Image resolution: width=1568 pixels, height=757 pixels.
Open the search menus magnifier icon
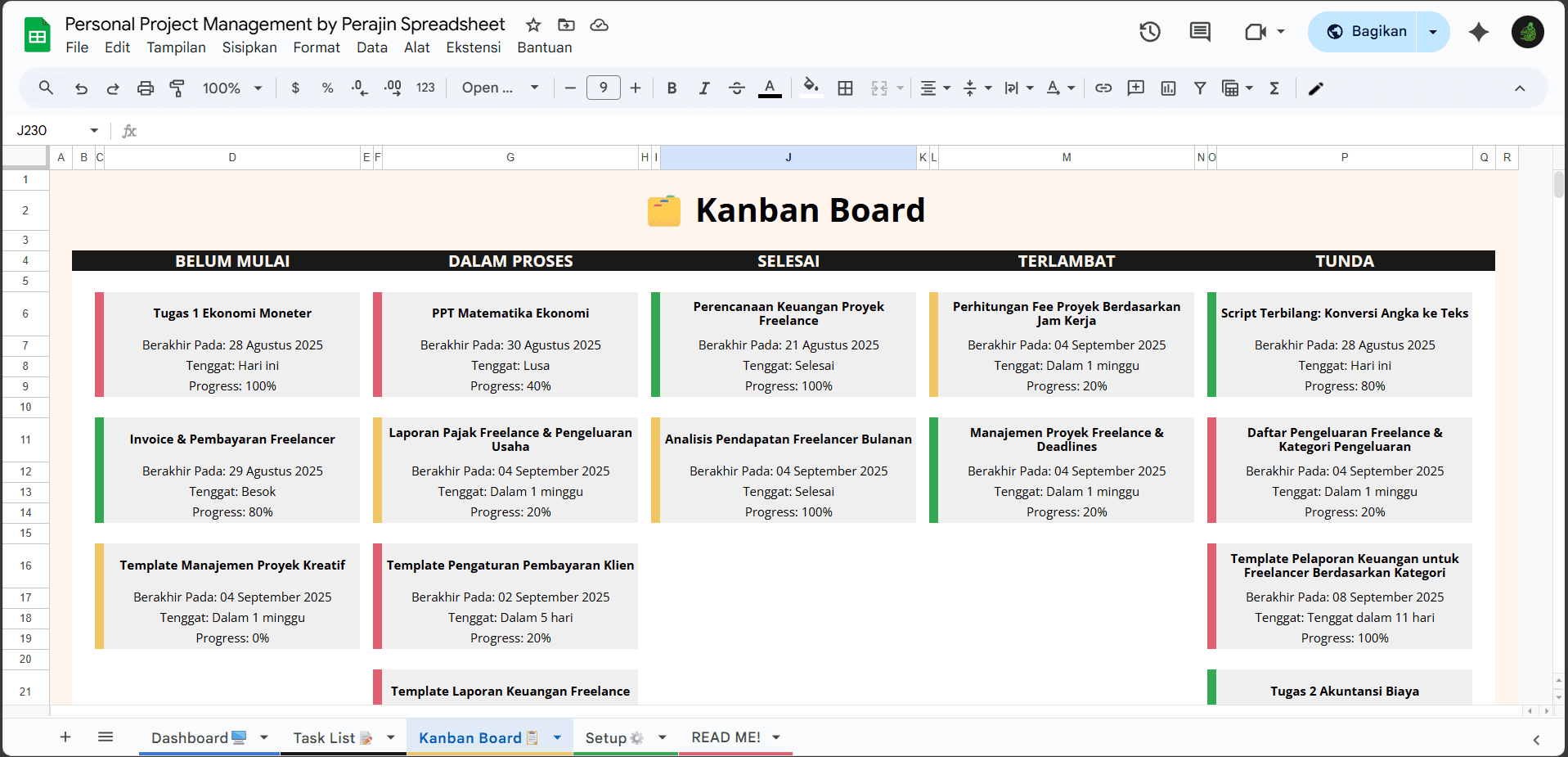[46, 88]
